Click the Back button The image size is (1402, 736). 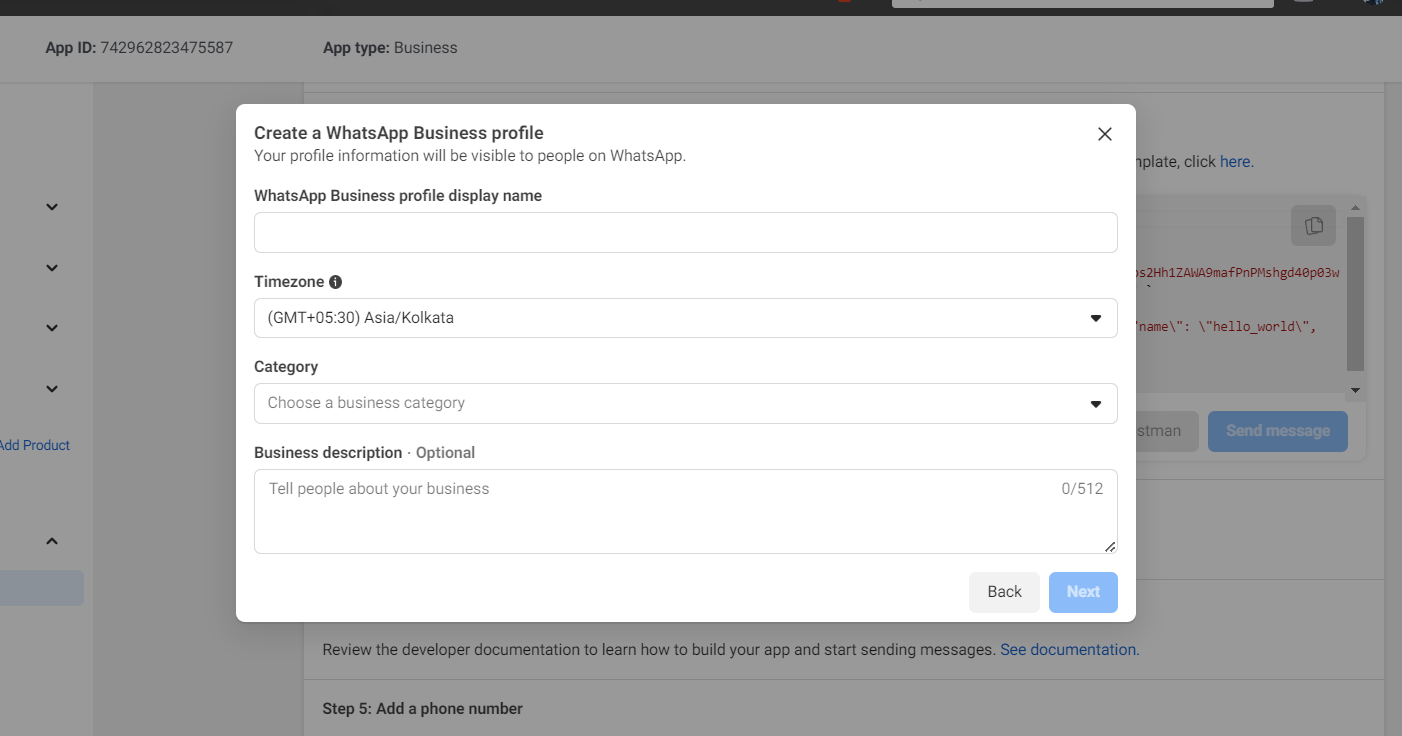click(1004, 592)
